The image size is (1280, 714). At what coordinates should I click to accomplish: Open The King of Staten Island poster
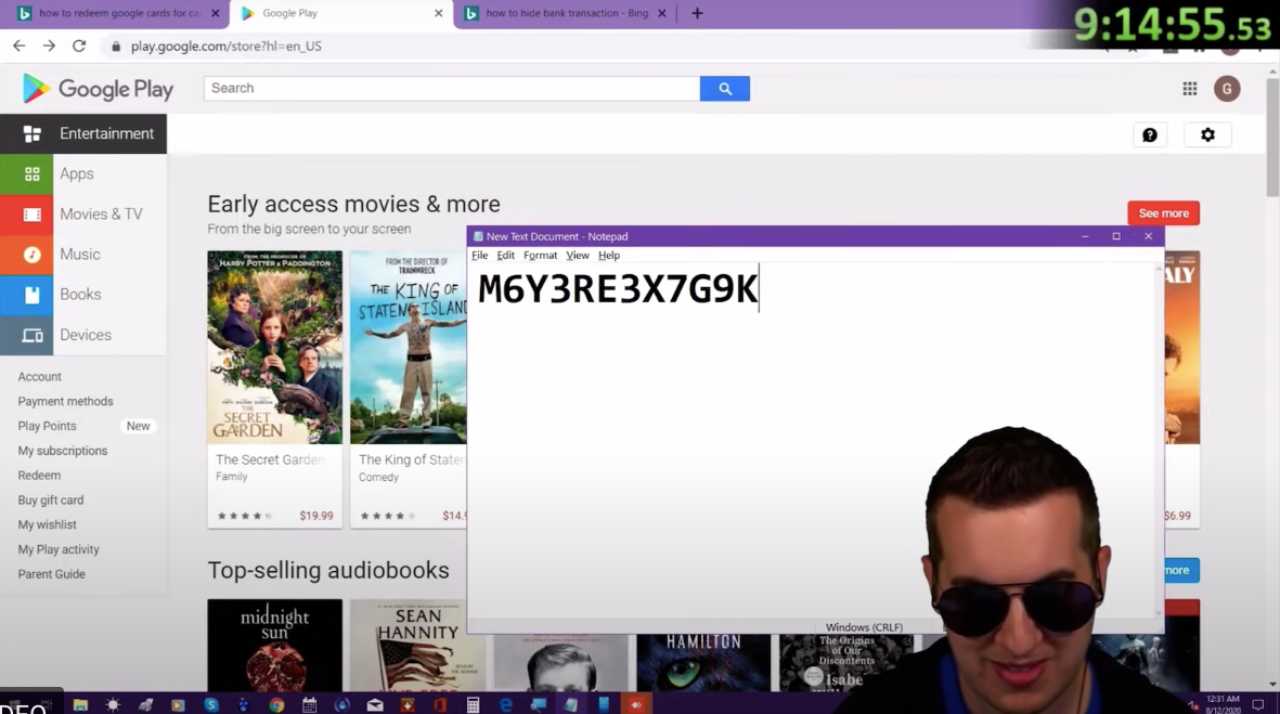click(408, 347)
